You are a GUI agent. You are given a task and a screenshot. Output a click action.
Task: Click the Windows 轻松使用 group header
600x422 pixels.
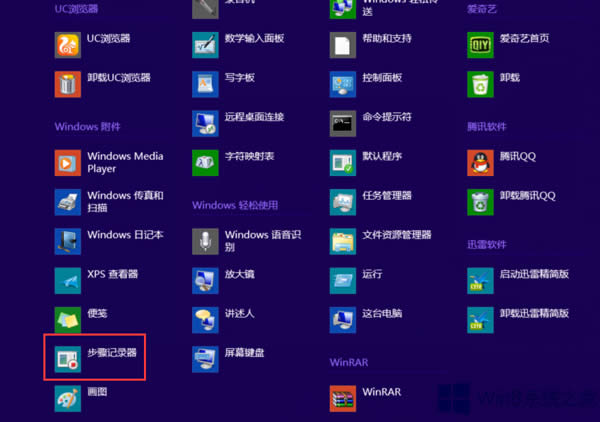[235, 205]
